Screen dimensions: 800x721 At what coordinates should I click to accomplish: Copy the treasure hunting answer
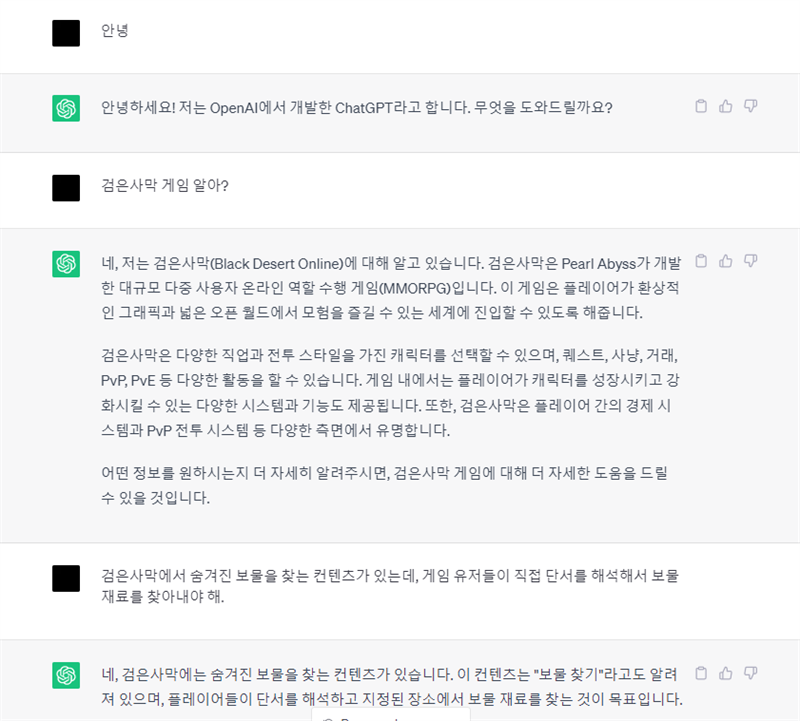pyautogui.click(x=701, y=673)
